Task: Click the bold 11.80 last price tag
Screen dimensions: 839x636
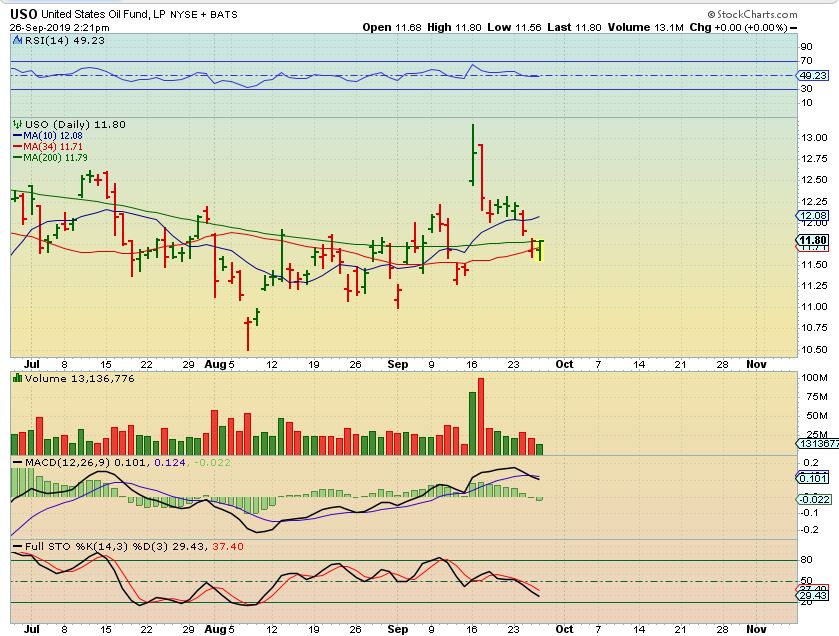Action: (x=813, y=240)
